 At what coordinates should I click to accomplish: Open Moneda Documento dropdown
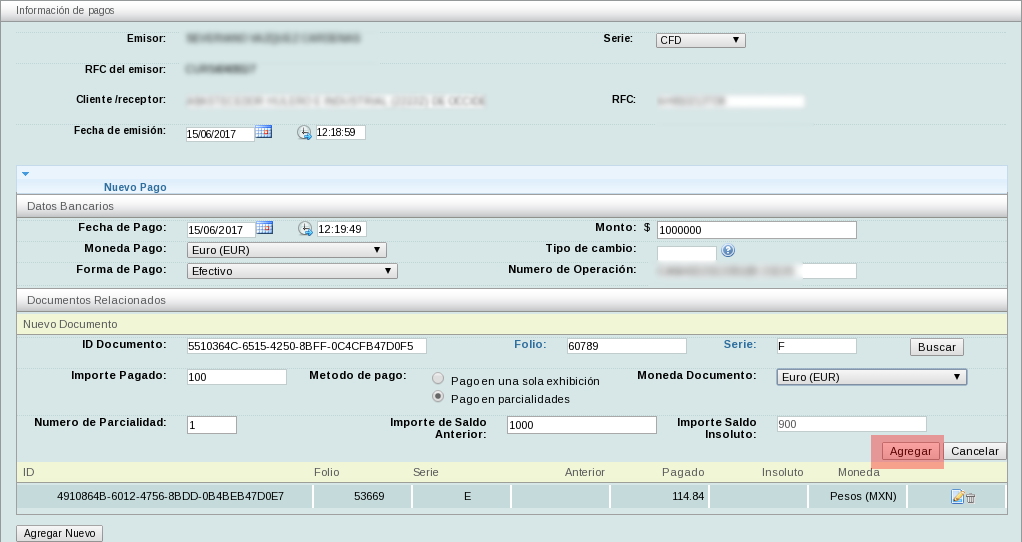pyautogui.click(x=872, y=377)
